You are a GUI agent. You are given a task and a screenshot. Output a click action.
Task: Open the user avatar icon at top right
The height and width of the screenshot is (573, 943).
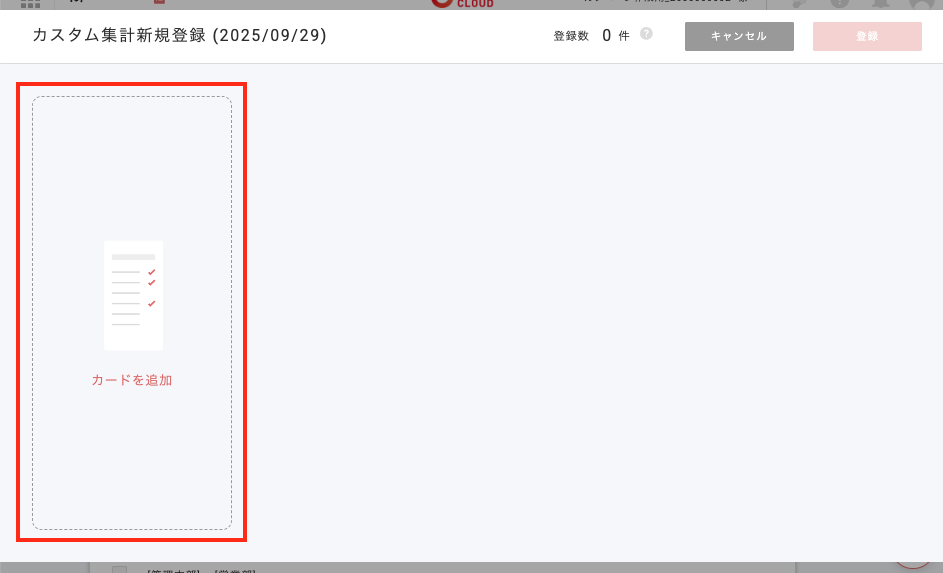tap(921, 4)
